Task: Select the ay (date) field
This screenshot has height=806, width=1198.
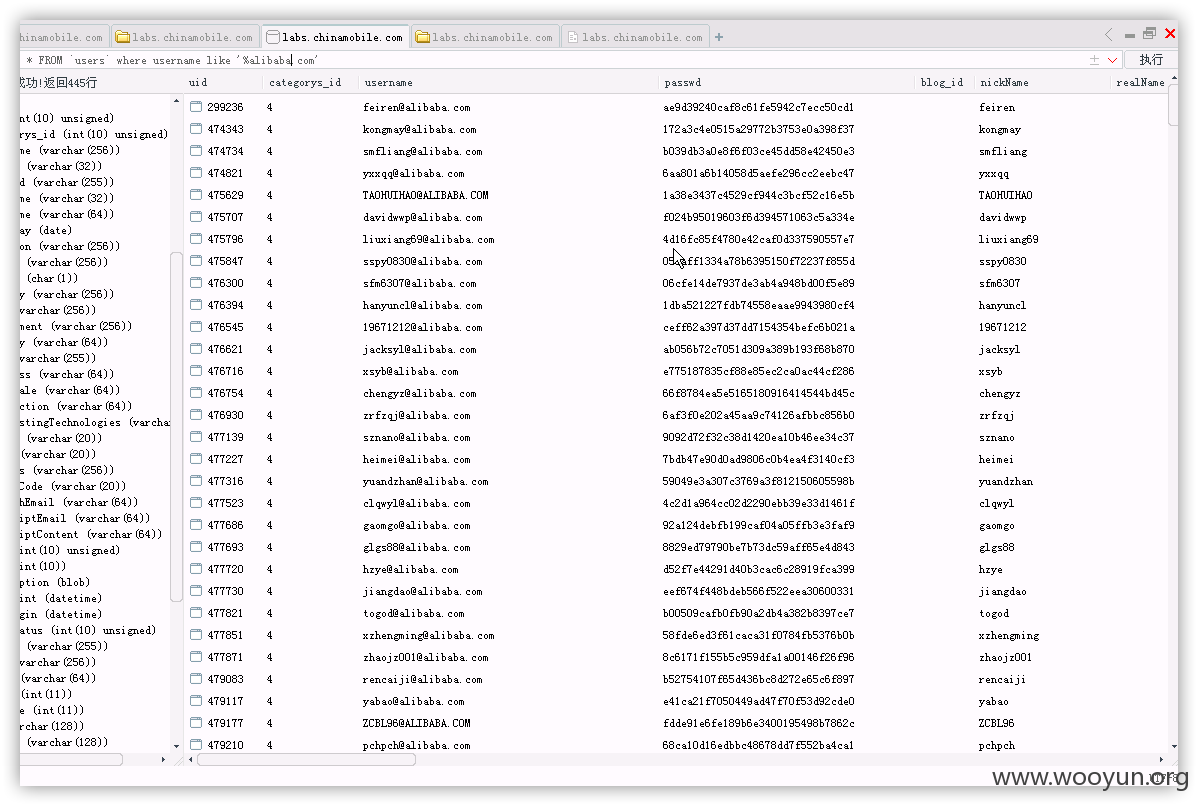Action: 46,231
